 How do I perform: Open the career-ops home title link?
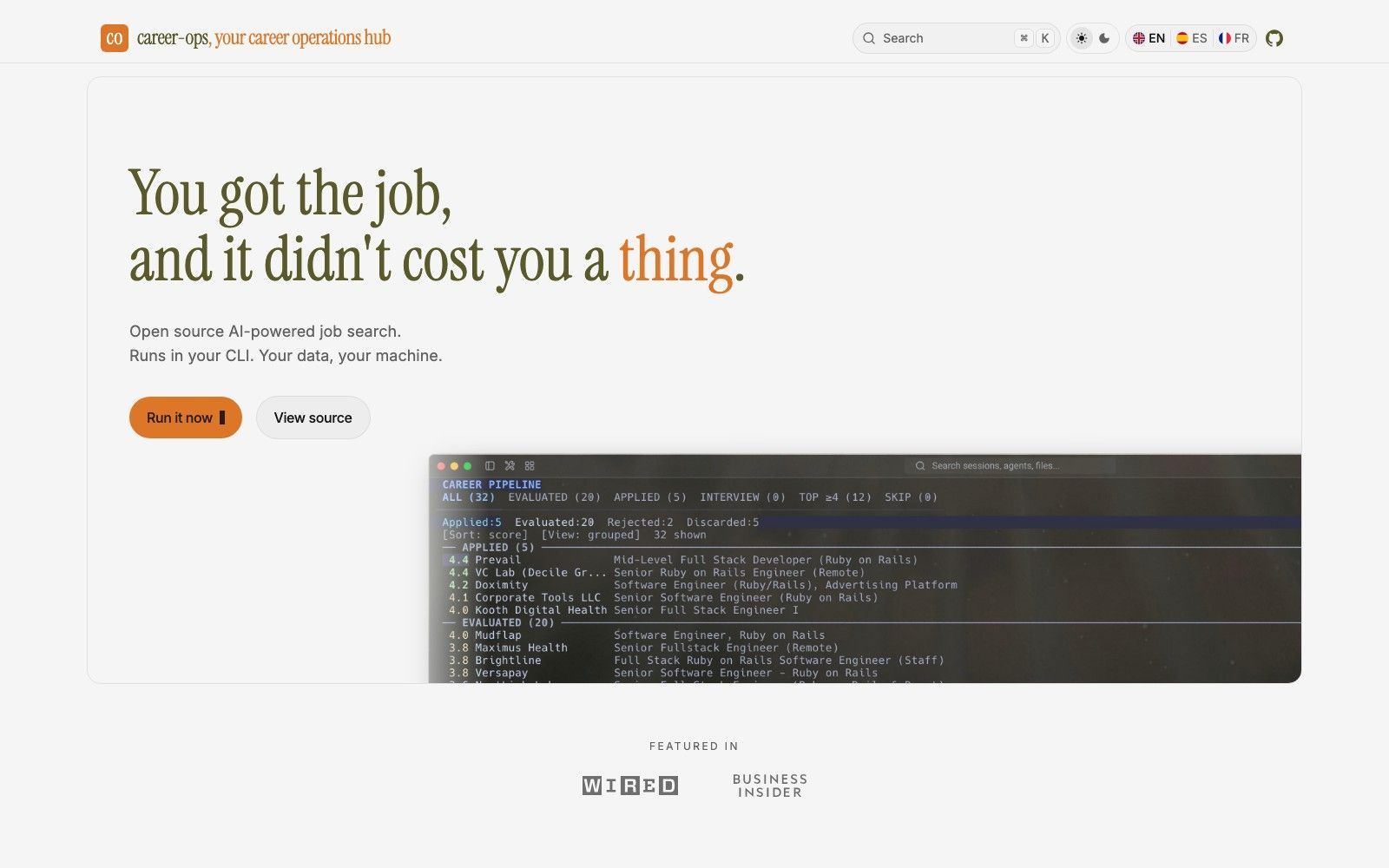[x=264, y=38]
